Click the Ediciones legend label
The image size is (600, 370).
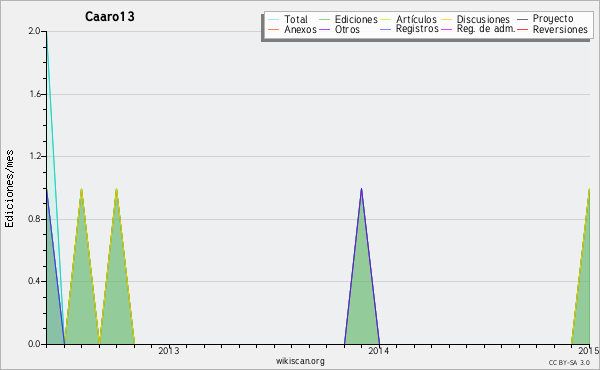[x=356, y=19]
